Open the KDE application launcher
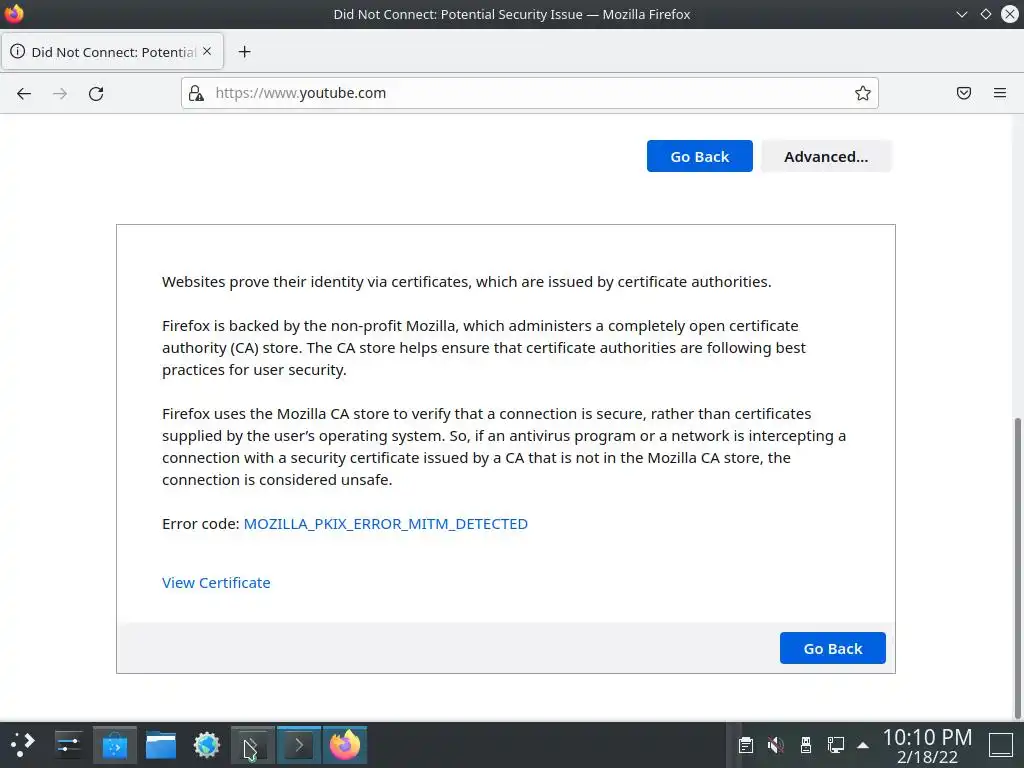This screenshot has height=768, width=1024. tap(23, 744)
